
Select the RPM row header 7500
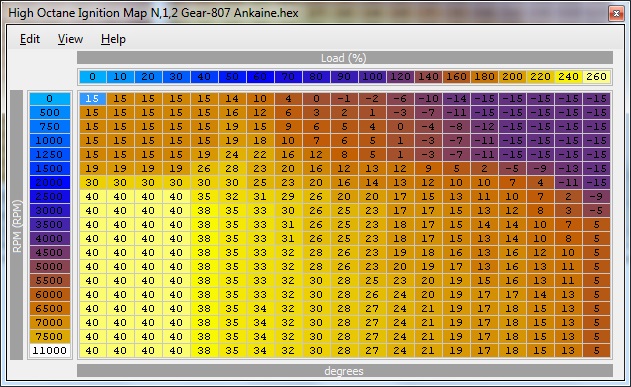pyautogui.click(x=49, y=336)
